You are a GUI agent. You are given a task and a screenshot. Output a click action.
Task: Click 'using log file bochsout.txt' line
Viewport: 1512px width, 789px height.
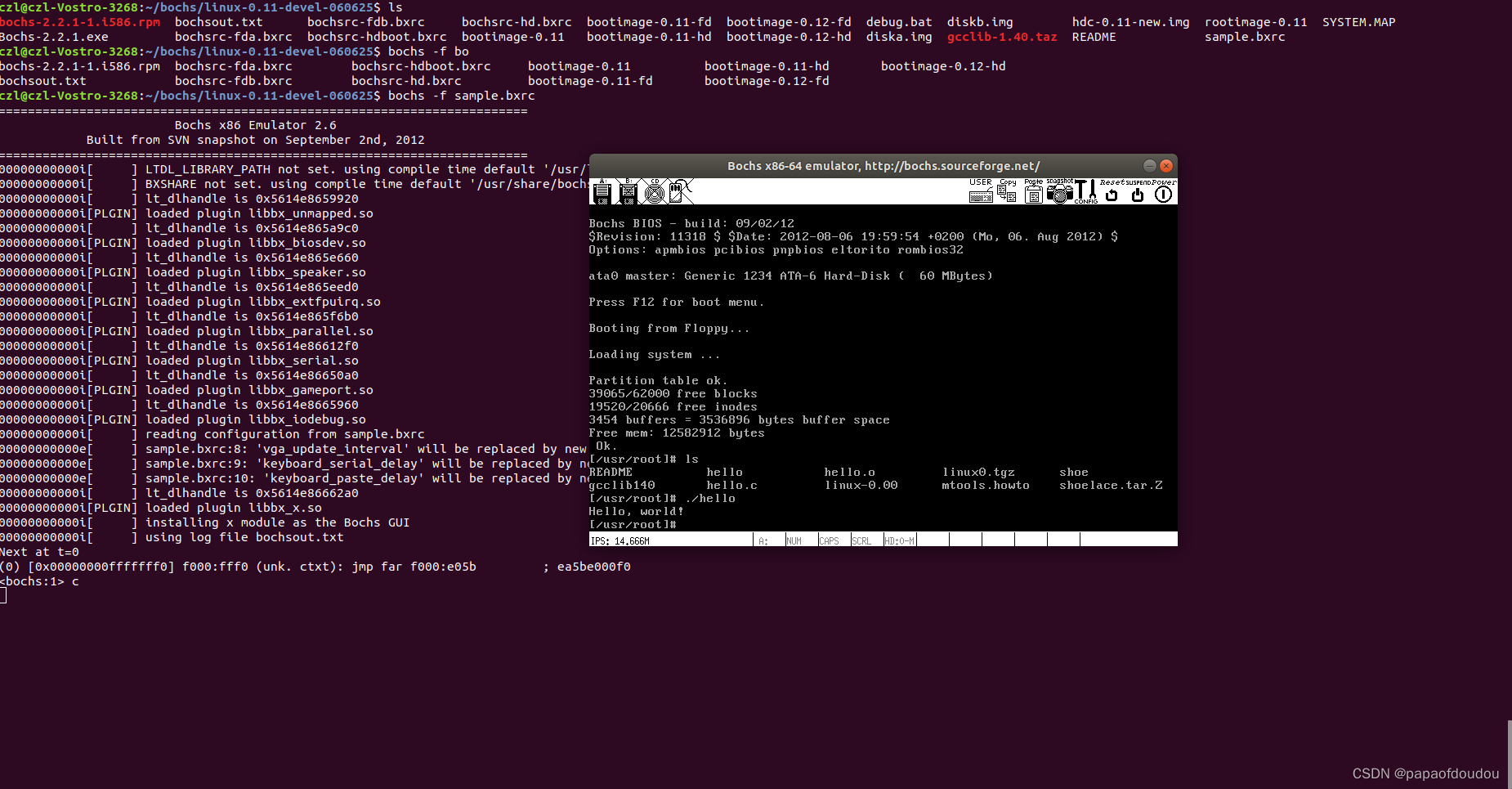pos(244,537)
